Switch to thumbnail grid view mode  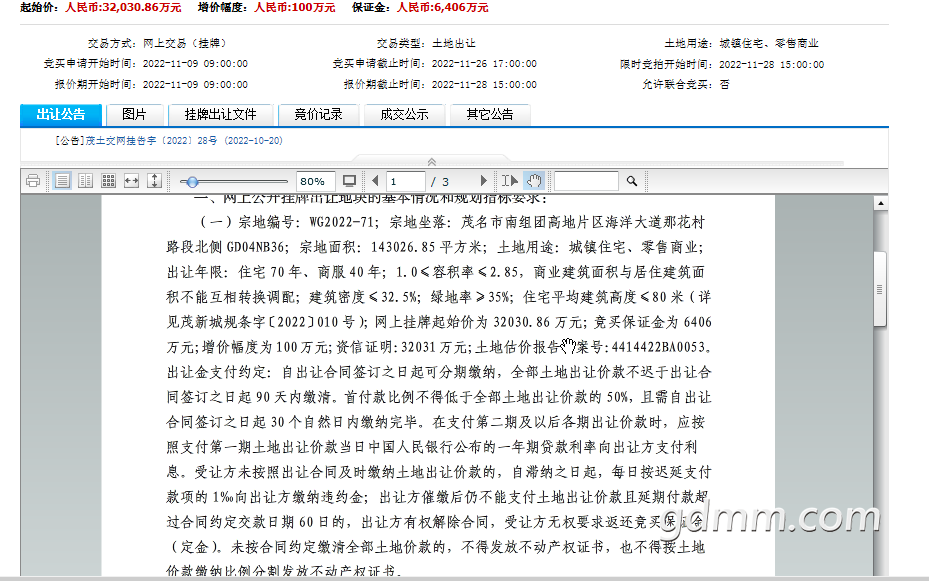pyautogui.click(x=108, y=181)
